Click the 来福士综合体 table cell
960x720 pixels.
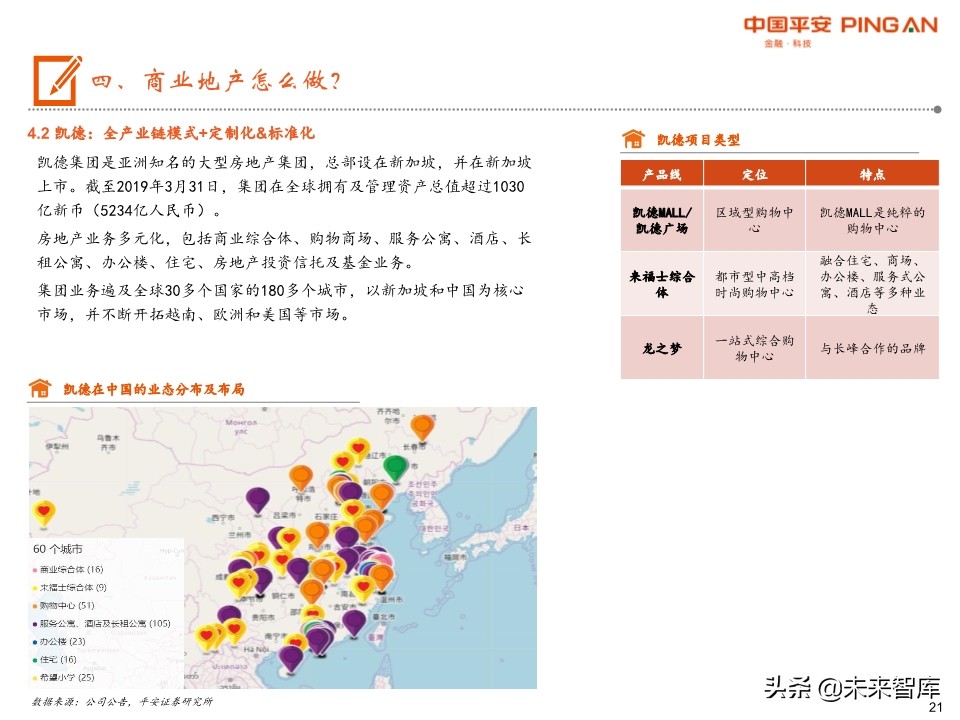point(662,284)
